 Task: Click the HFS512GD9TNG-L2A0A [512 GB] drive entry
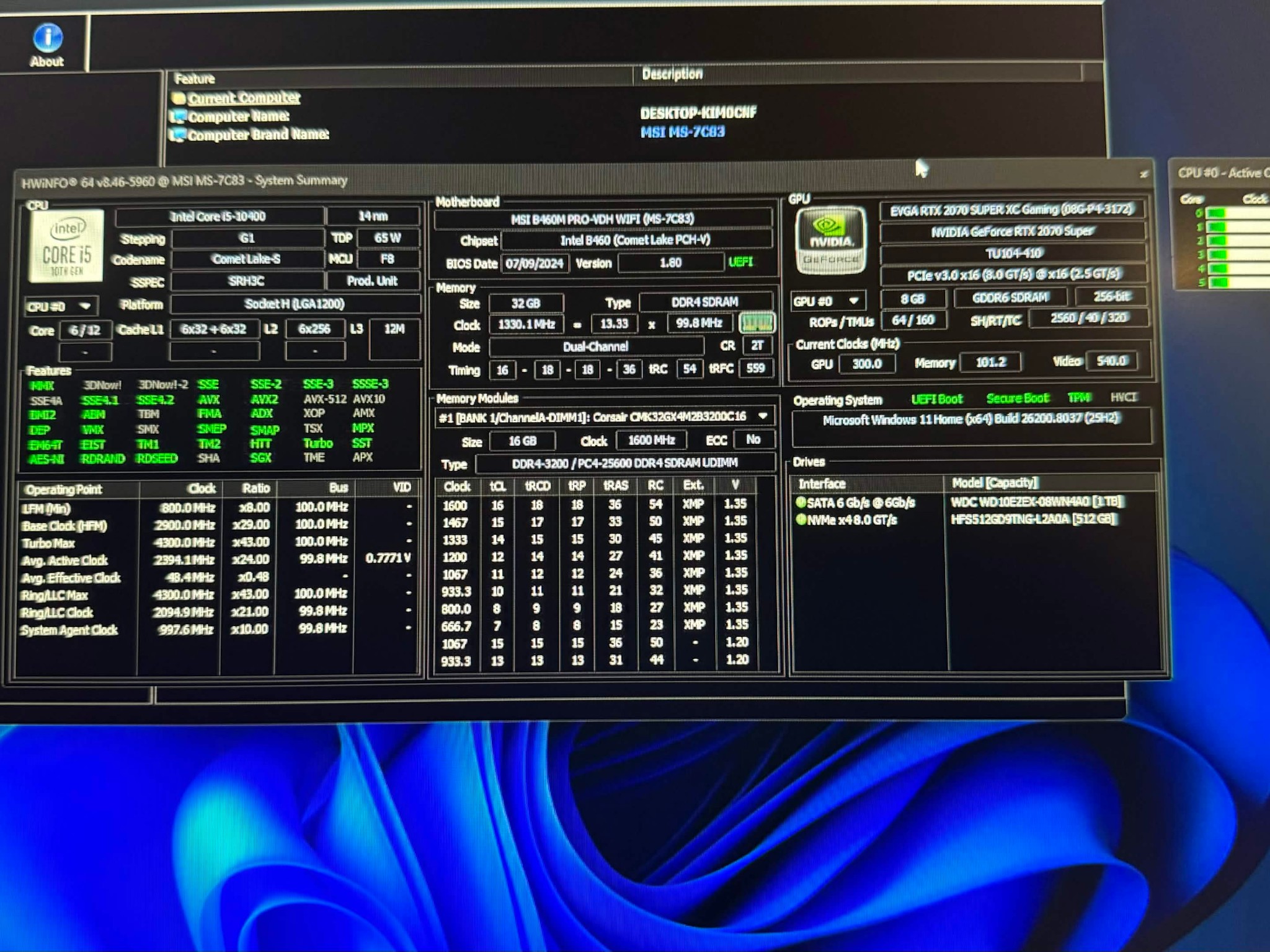coord(1034,518)
